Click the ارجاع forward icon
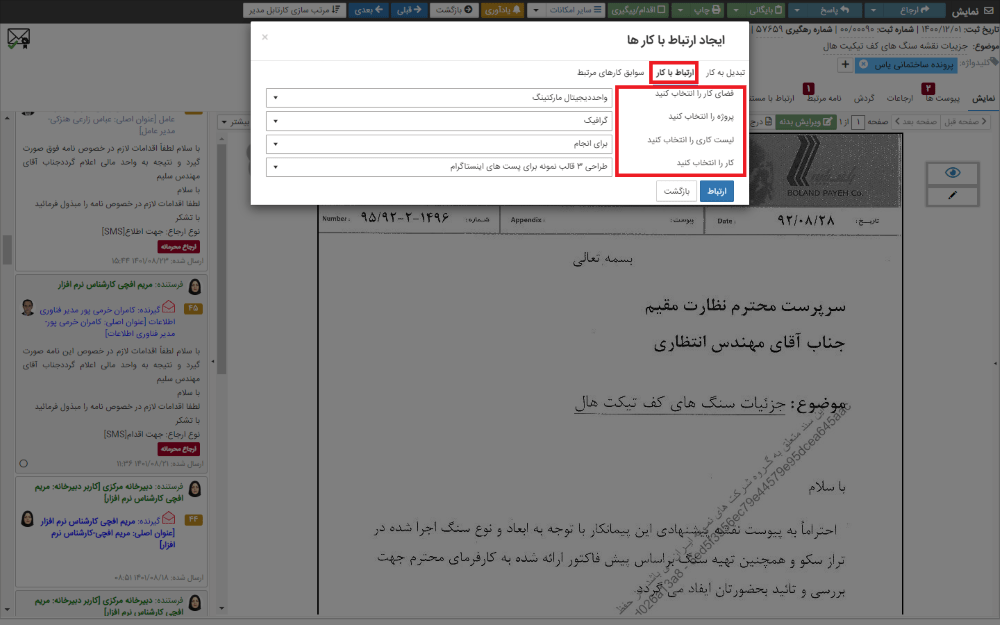Screen dimensions: 1000x625 (926, 10)
